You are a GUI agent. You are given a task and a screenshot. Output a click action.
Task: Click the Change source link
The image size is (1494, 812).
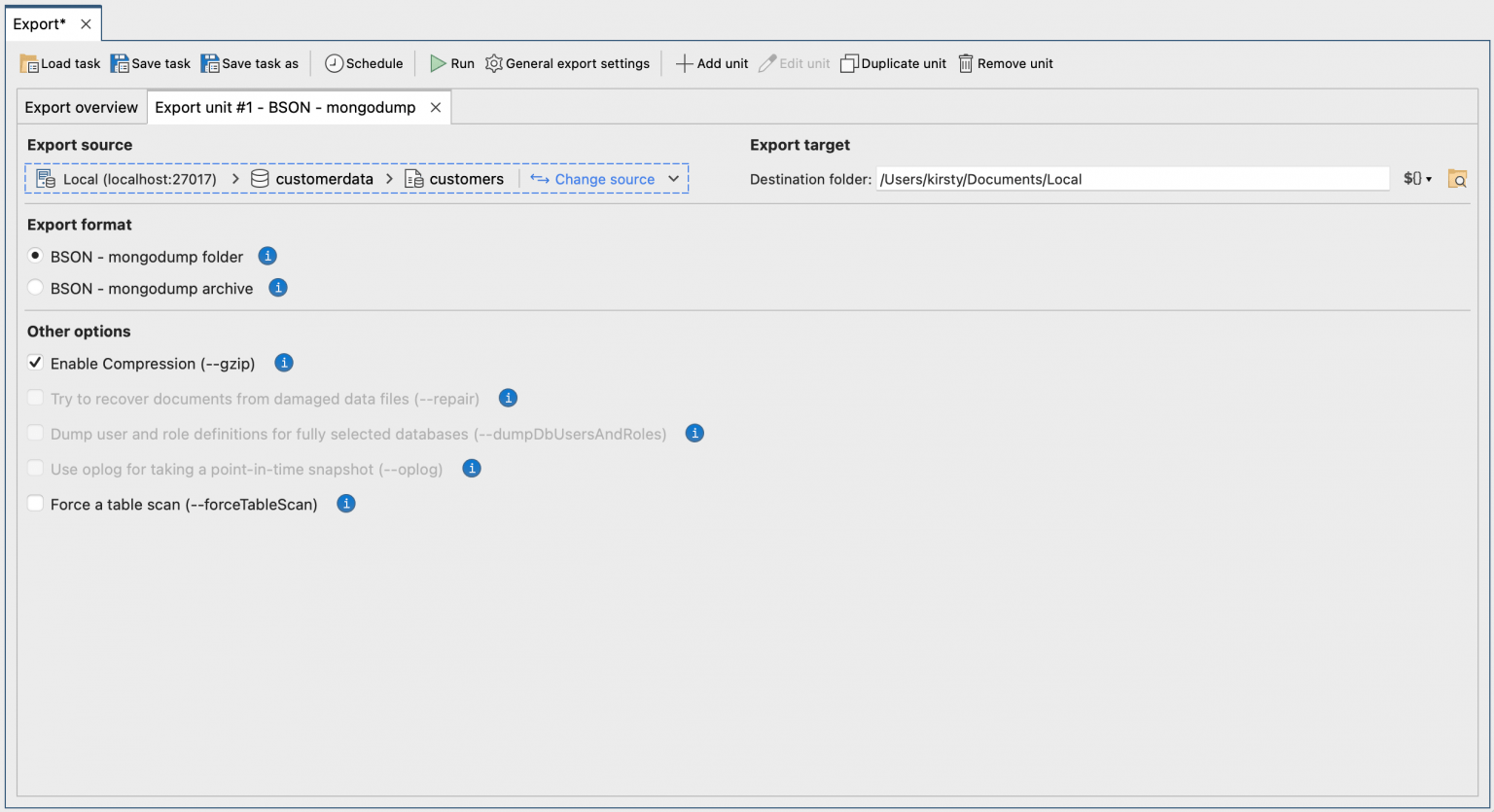(x=603, y=179)
